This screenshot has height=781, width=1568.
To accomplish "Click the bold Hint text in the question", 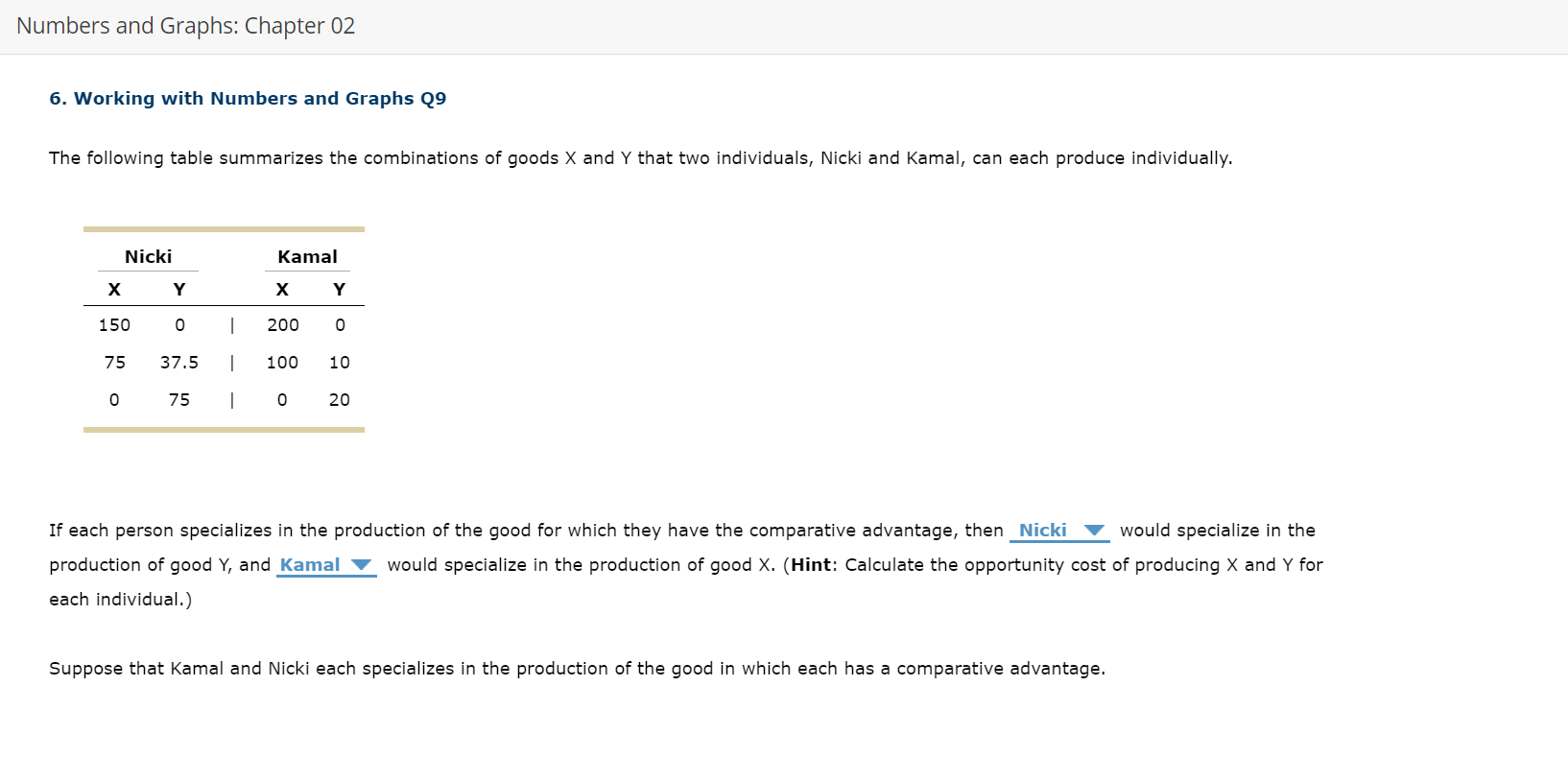I will point(811,565).
